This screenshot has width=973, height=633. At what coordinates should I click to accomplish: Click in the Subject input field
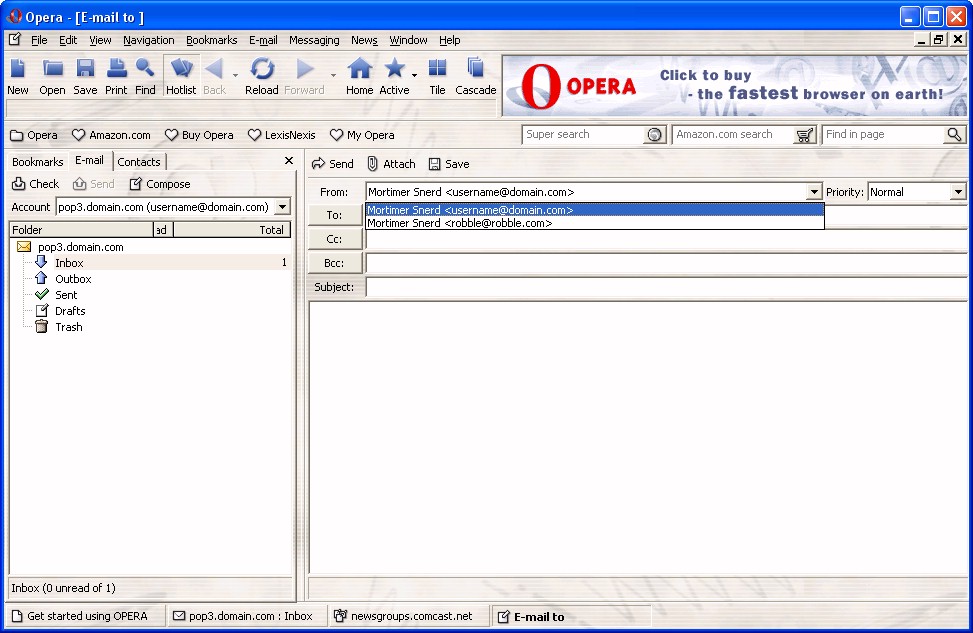[665, 288]
